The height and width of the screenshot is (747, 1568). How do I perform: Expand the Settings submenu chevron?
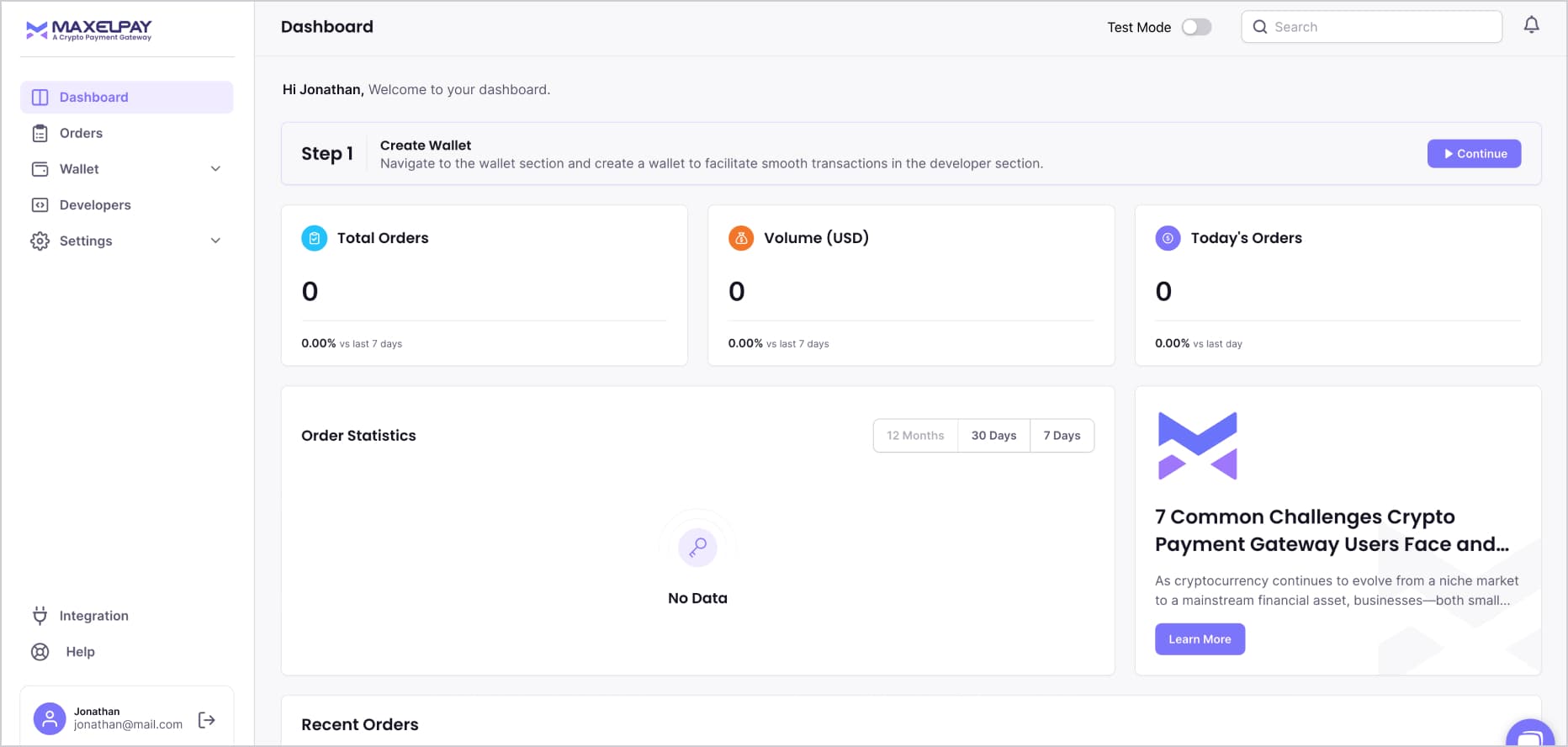point(215,241)
